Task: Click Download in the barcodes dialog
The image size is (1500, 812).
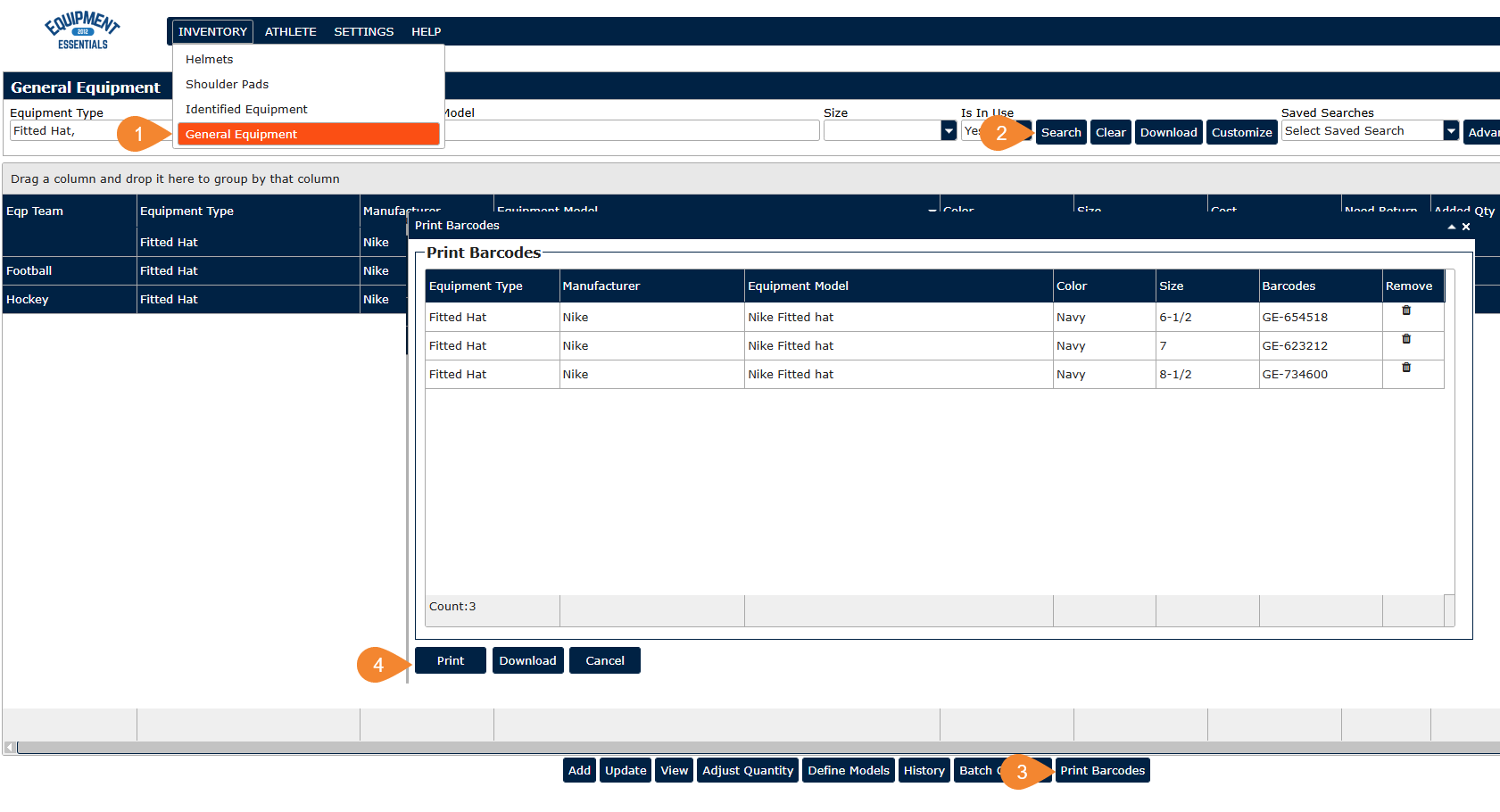Action: coord(528,660)
